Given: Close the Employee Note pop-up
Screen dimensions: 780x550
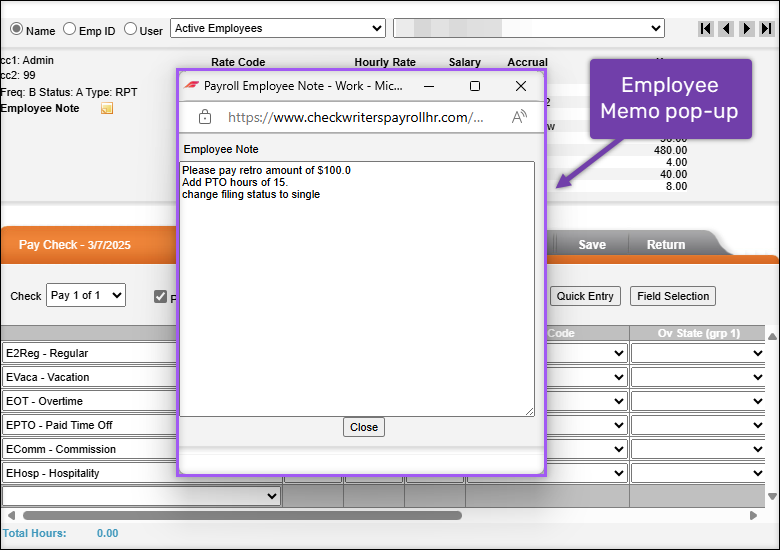Looking at the screenshot, I should tap(363, 427).
